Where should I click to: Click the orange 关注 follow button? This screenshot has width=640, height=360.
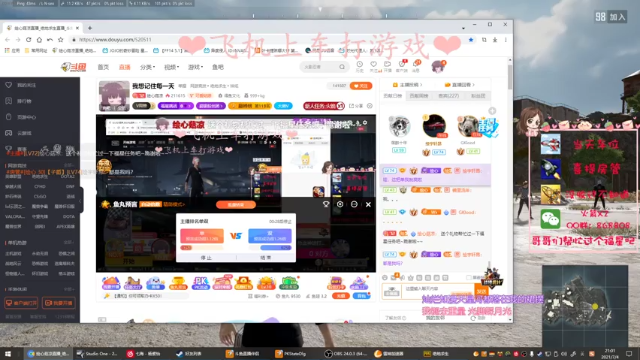point(361,86)
